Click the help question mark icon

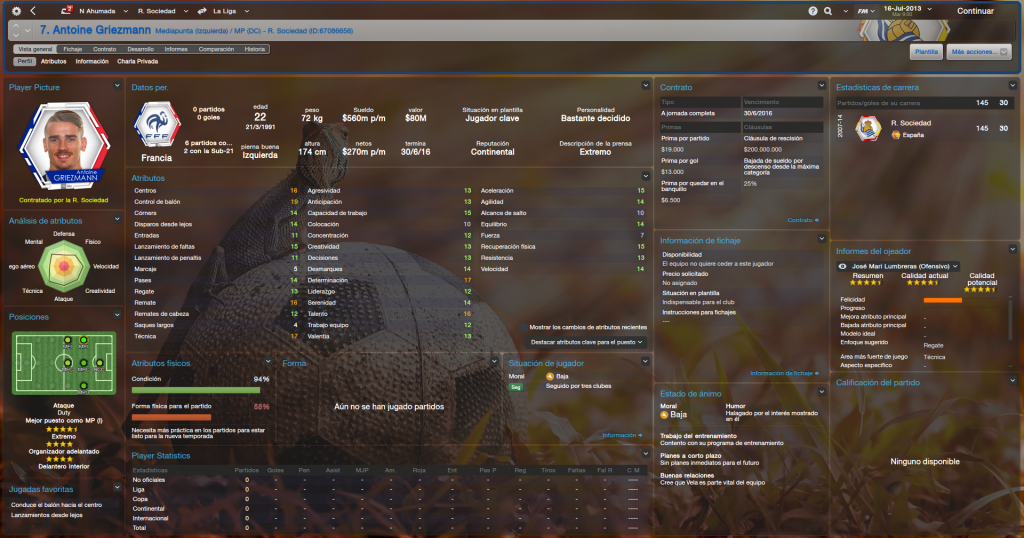[x=813, y=10]
